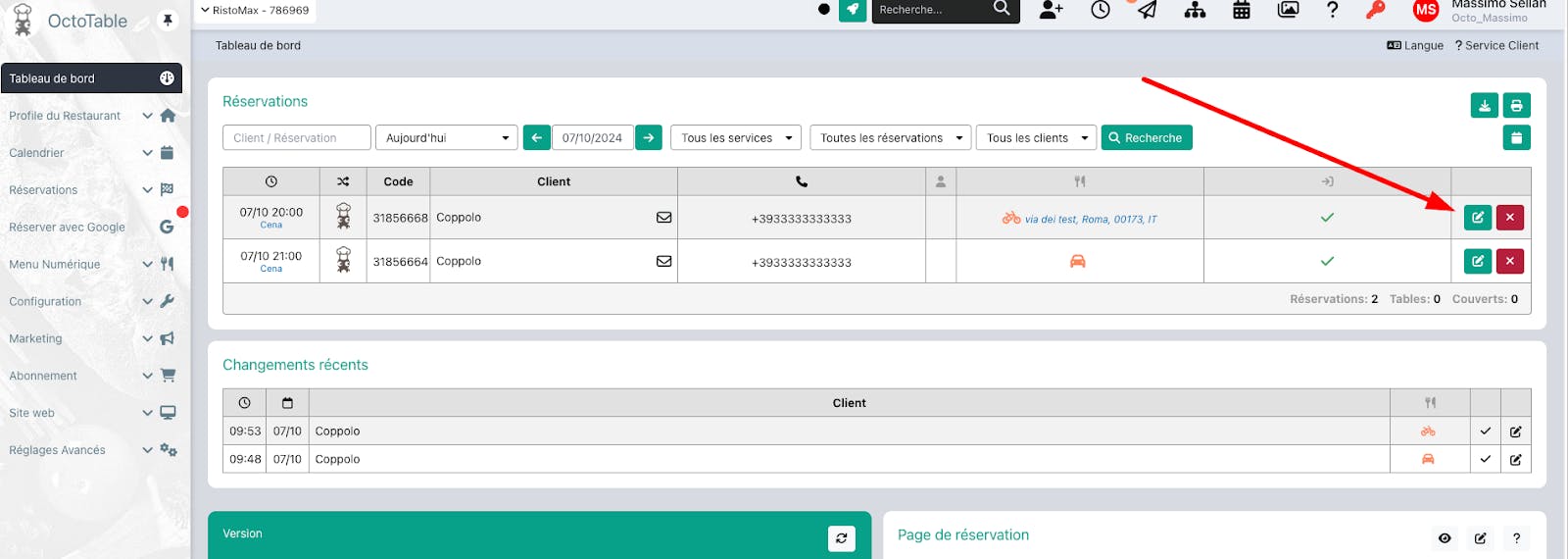The width and height of the screenshot is (1568, 559).
Task: Open the add user icon
Action: [1052, 10]
